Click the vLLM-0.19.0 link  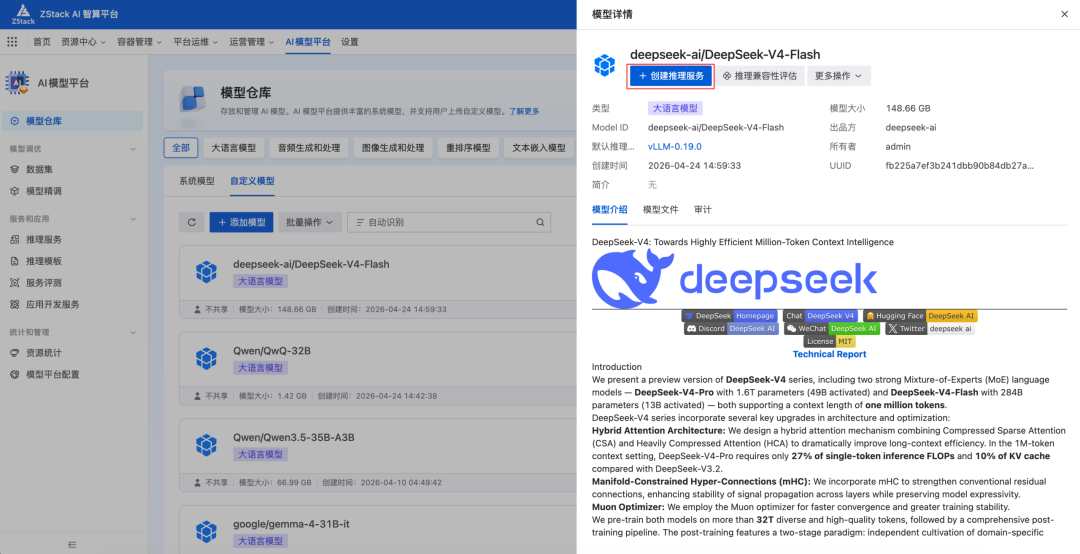674,146
